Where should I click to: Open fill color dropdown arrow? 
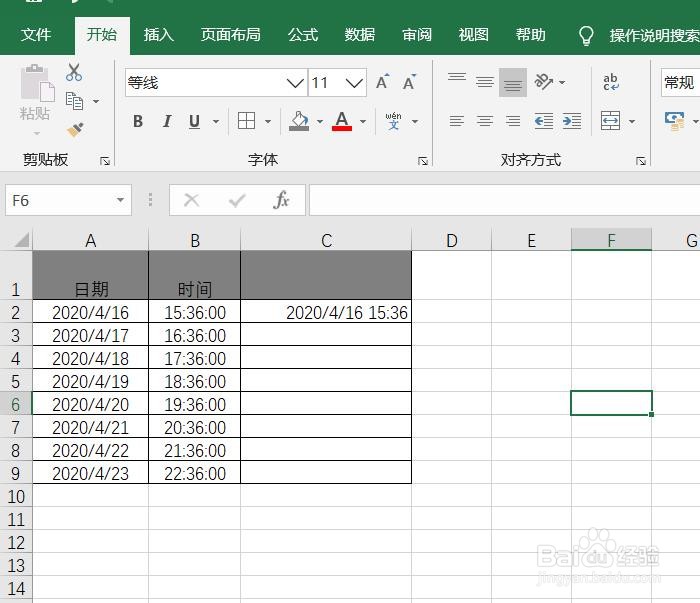pos(320,121)
